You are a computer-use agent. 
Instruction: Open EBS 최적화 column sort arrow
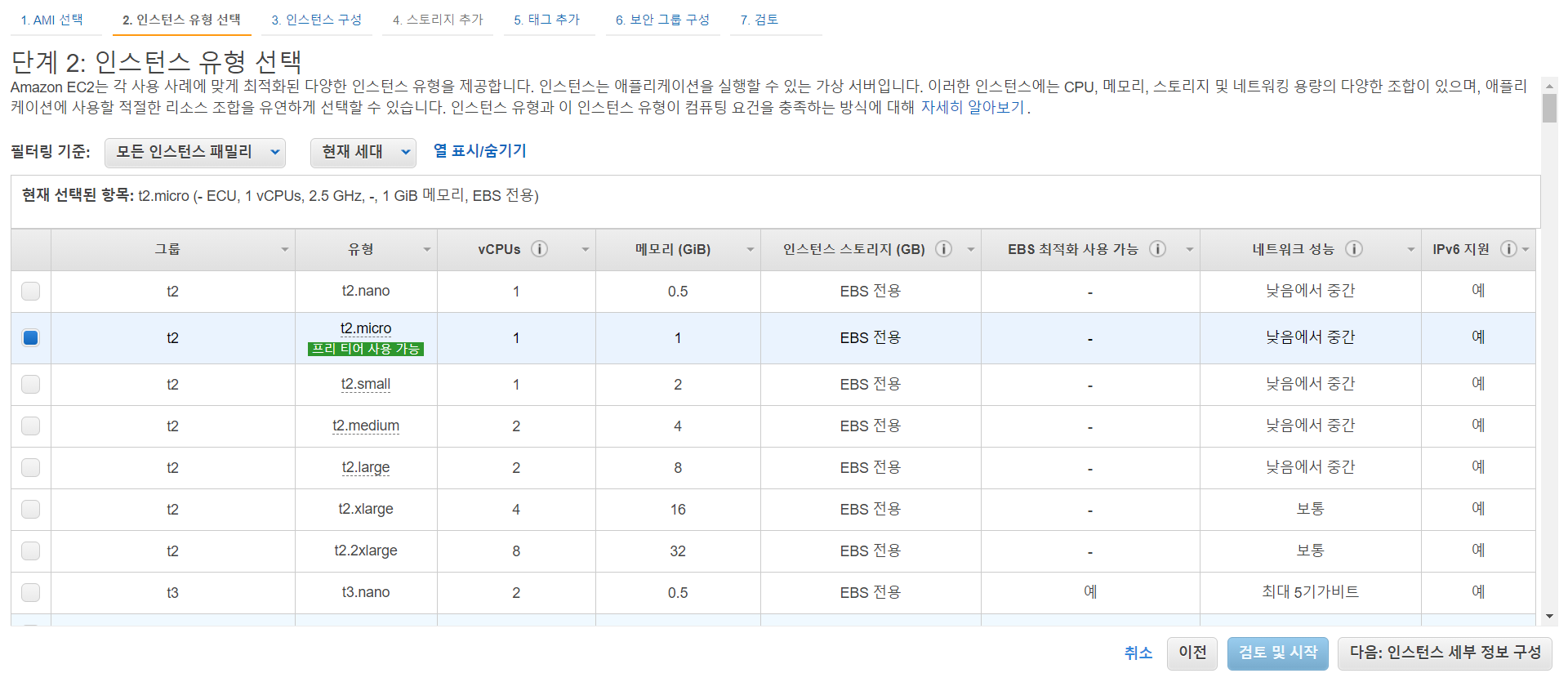point(1189,250)
